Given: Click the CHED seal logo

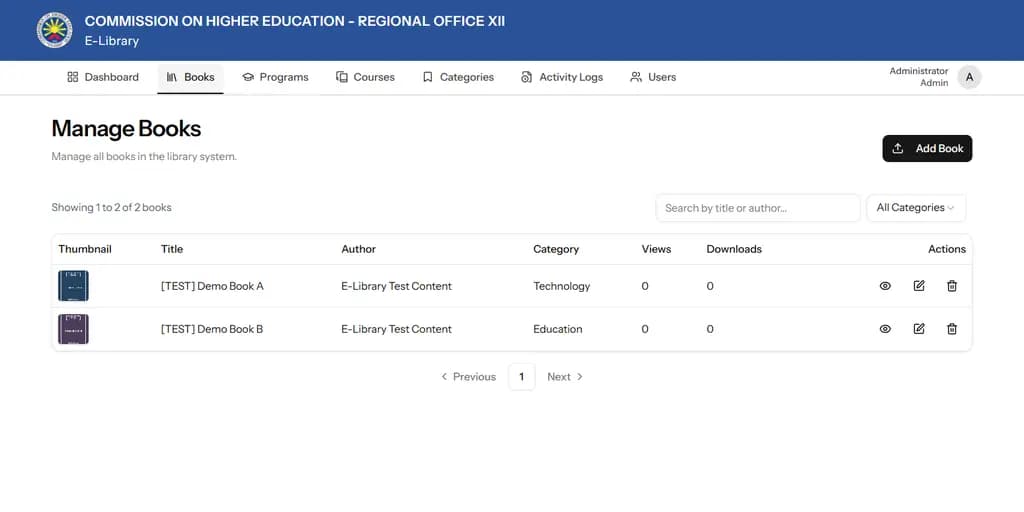Looking at the screenshot, I should [54, 30].
